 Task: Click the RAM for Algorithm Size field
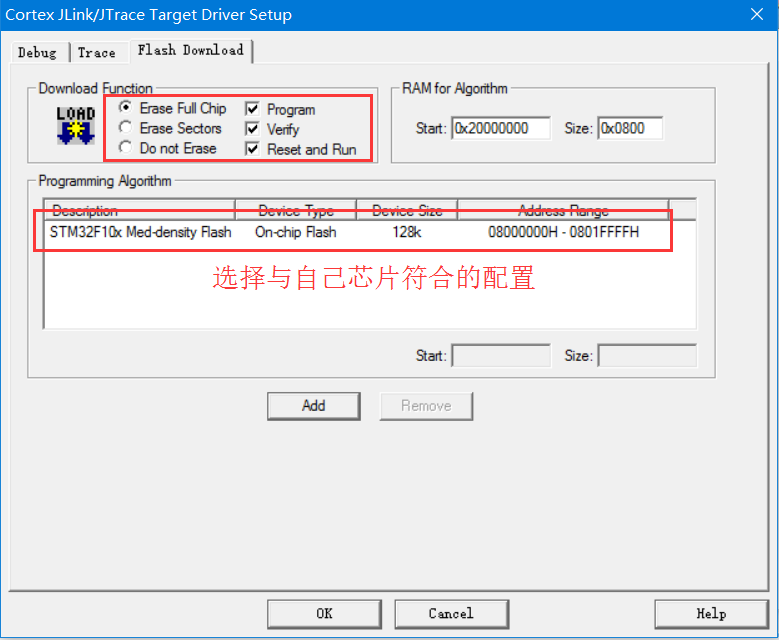click(x=630, y=128)
